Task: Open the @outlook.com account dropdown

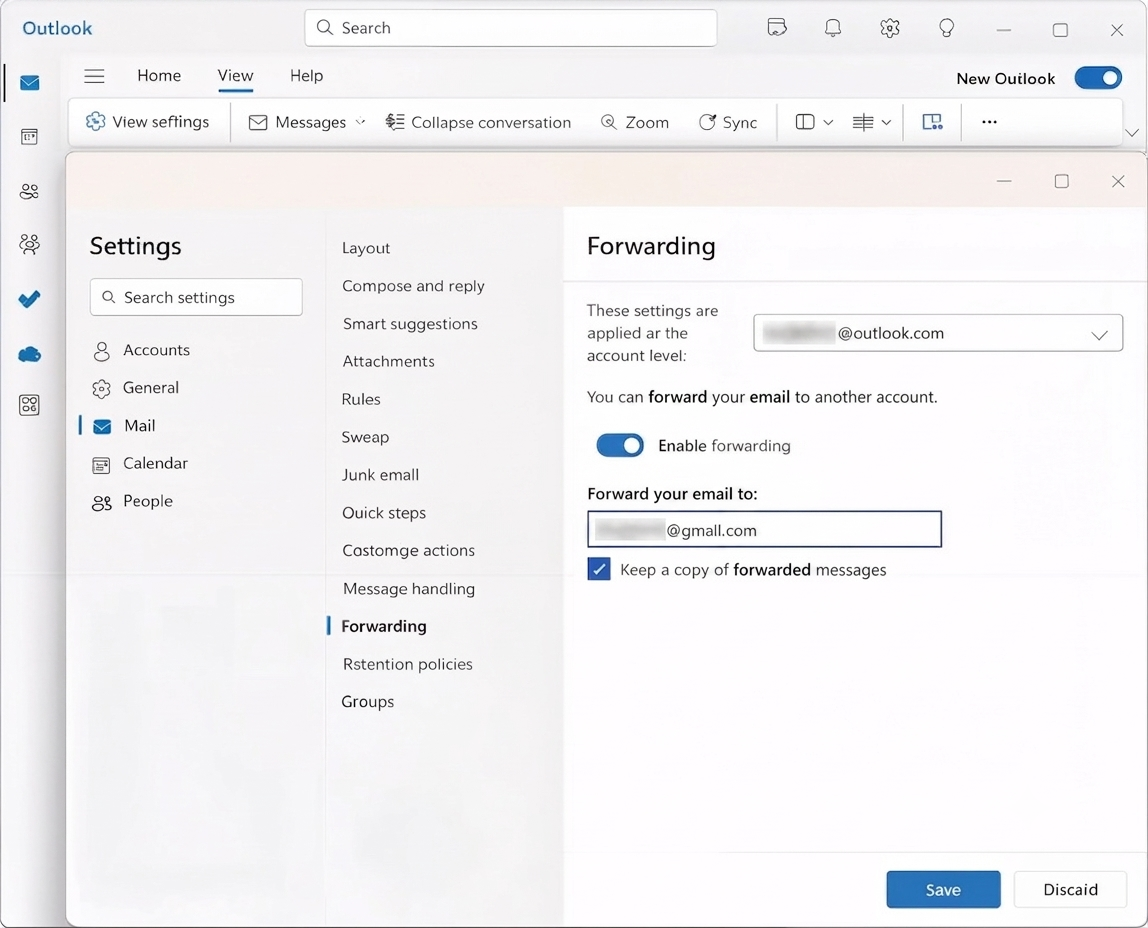Action: point(938,333)
